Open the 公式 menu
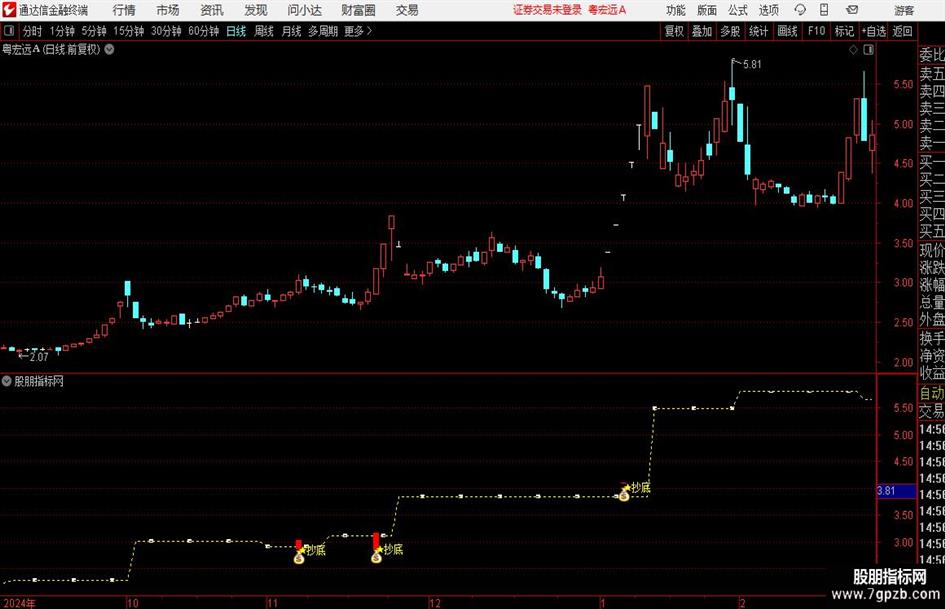The height and width of the screenshot is (609, 945). pyautogui.click(x=738, y=10)
